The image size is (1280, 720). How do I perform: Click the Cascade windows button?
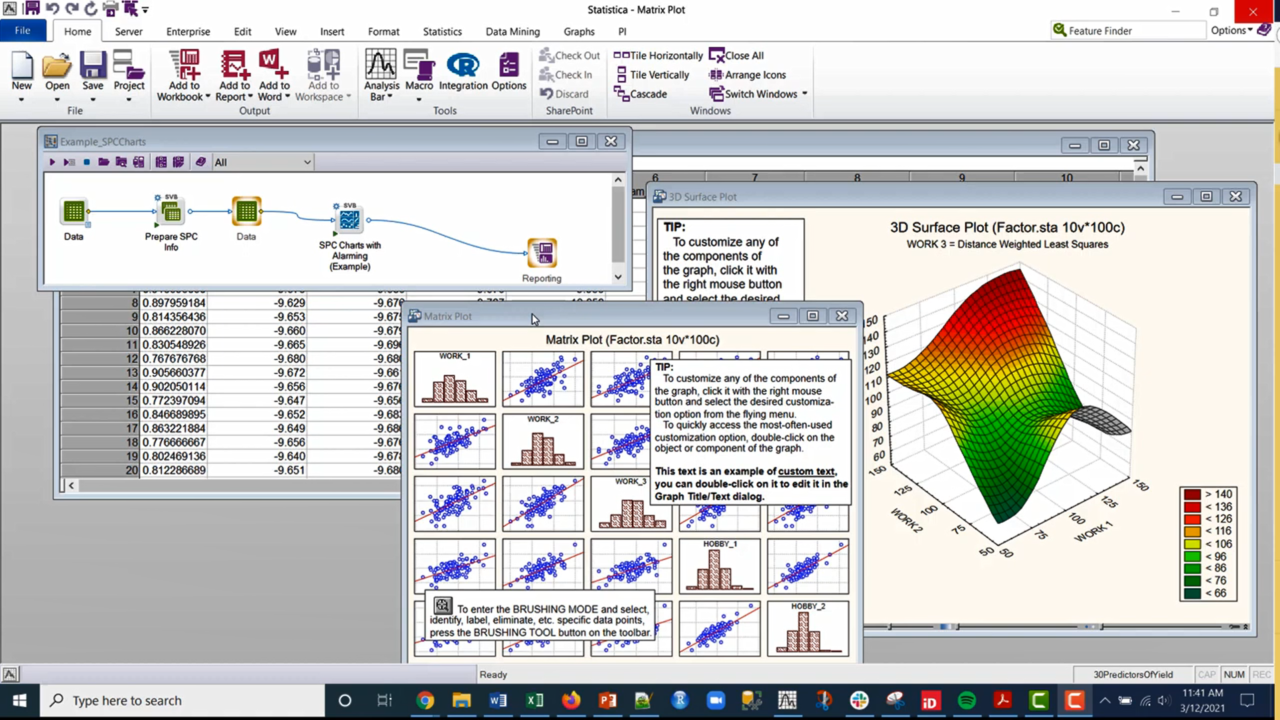pyautogui.click(x=640, y=94)
